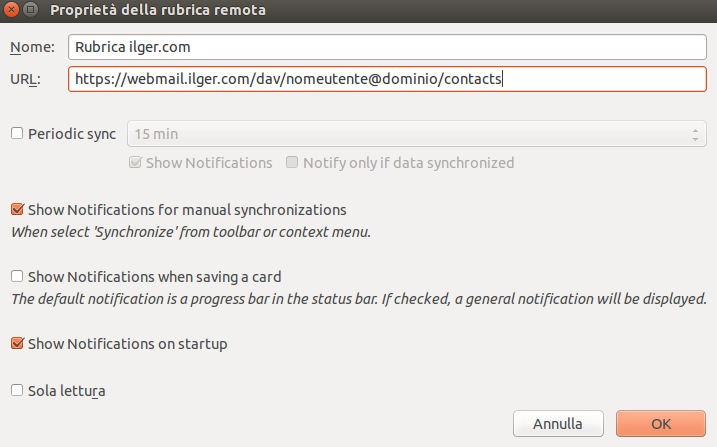Confirm settings with the OK button

661,424
